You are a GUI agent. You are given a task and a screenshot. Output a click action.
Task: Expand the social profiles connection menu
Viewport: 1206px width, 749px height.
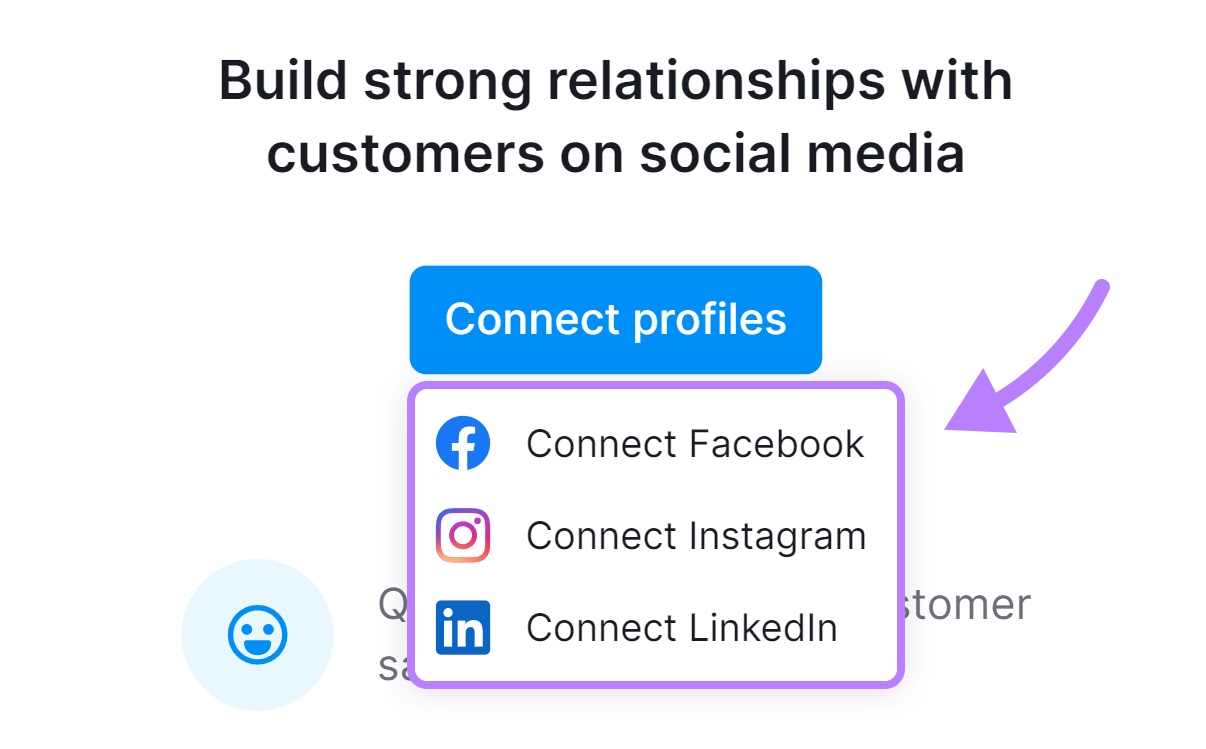(x=615, y=319)
